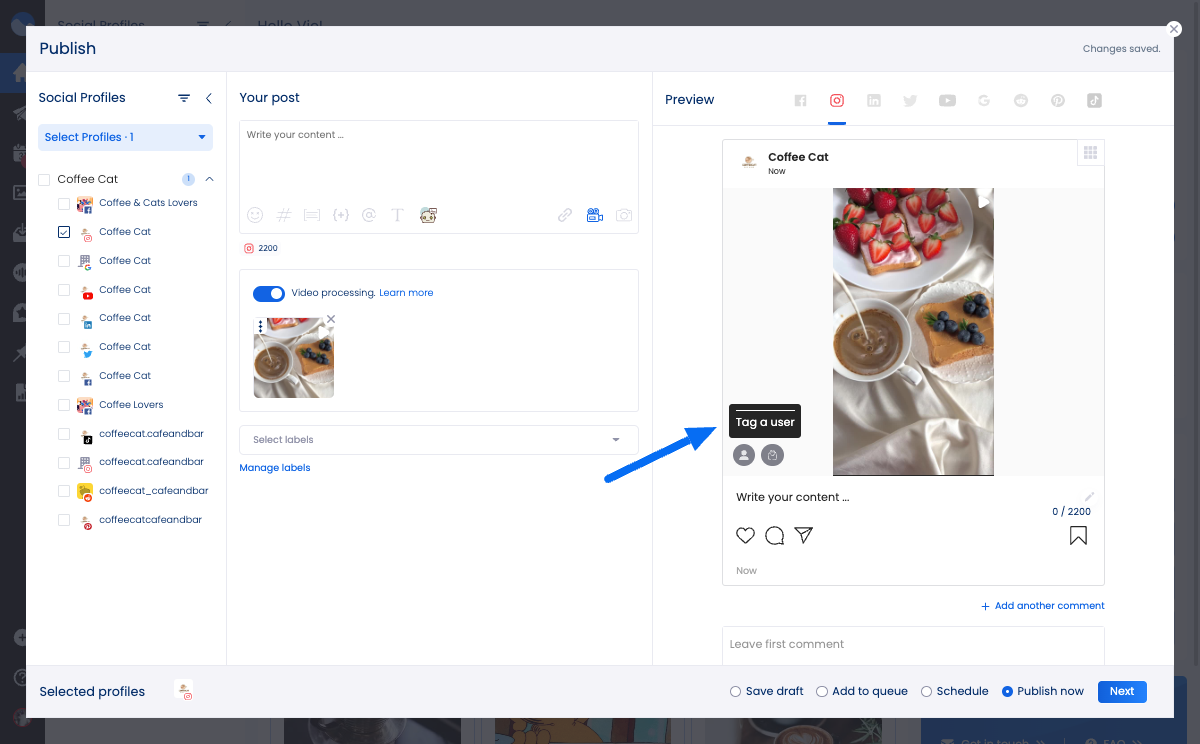Click the play icon on the preview video

click(983, 202)
